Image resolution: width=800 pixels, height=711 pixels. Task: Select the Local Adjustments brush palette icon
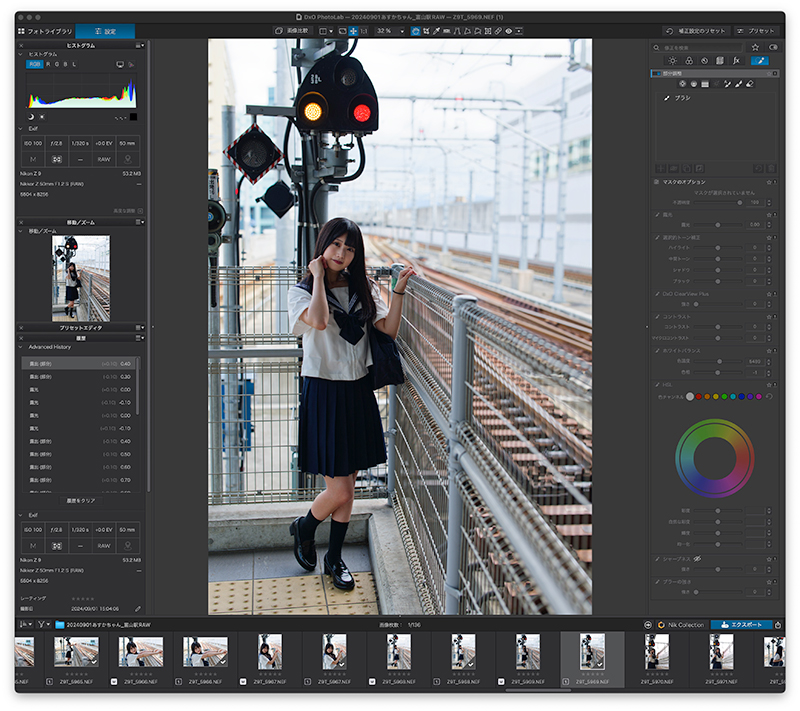tap(760, 61)
